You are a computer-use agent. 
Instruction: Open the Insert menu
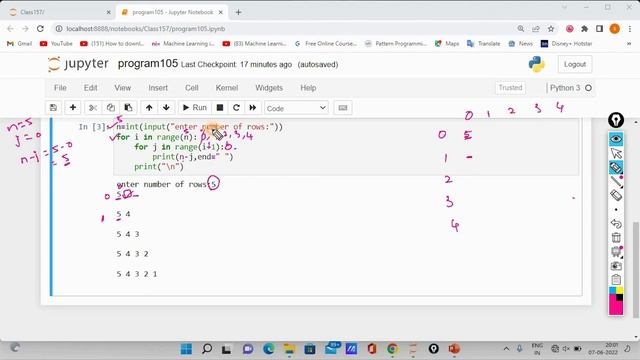[x=158, y=88]
